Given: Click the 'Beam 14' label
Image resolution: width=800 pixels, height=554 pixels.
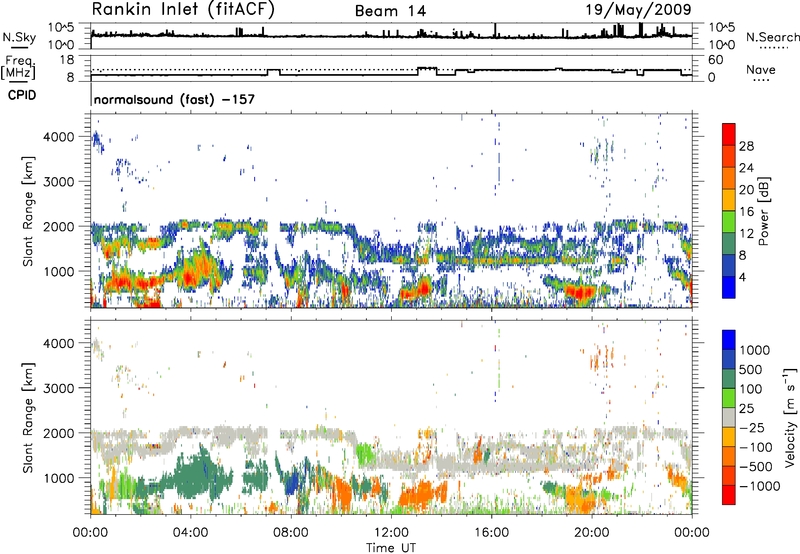Looking at the screenshot, I should click(390, 11).
